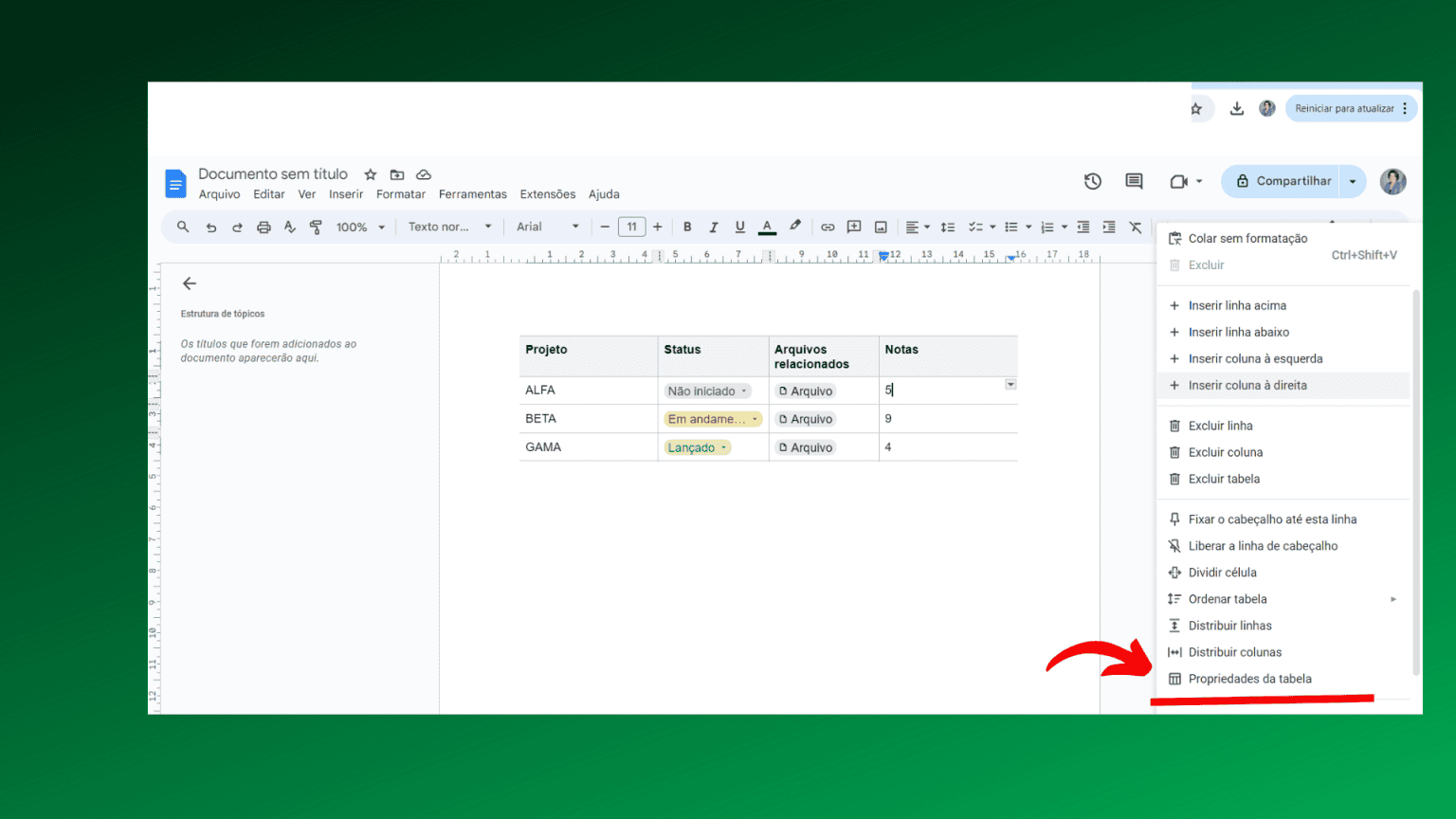Open the search tool in the toolbar
The image size is (1456, 819).
[x=182, y=227]
